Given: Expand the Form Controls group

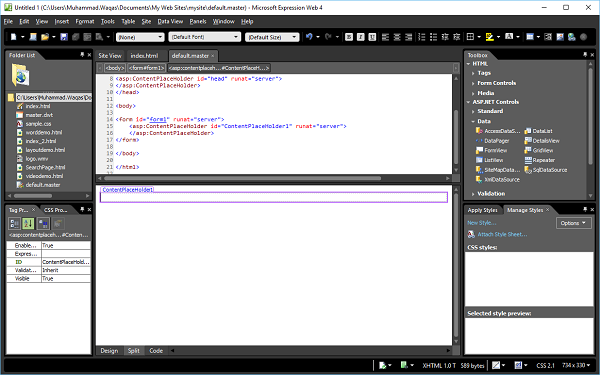Looking at the screenshot, I should click(496, 83).
